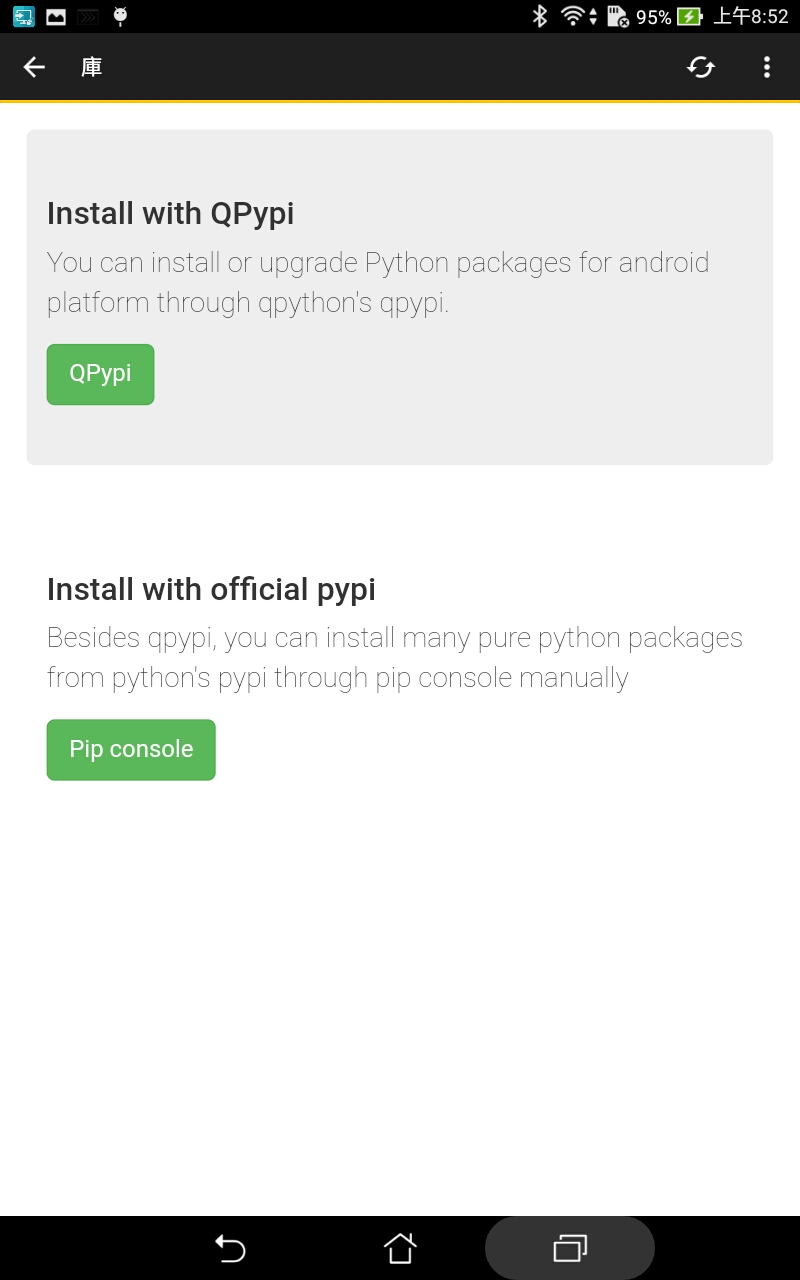Tap the picture notification icon in status bar
Screen dimensions: 800x1280
tap(56, 16)
